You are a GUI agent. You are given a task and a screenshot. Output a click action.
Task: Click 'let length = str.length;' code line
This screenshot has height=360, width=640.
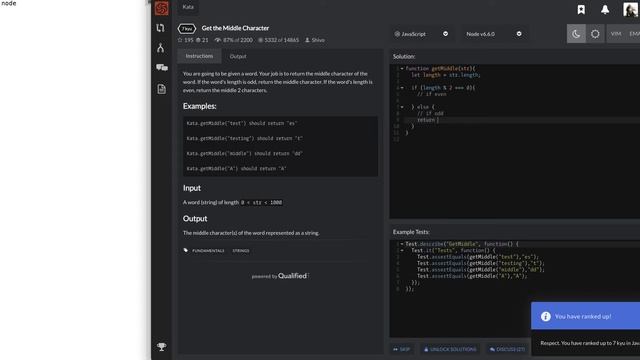coord(446,75)
